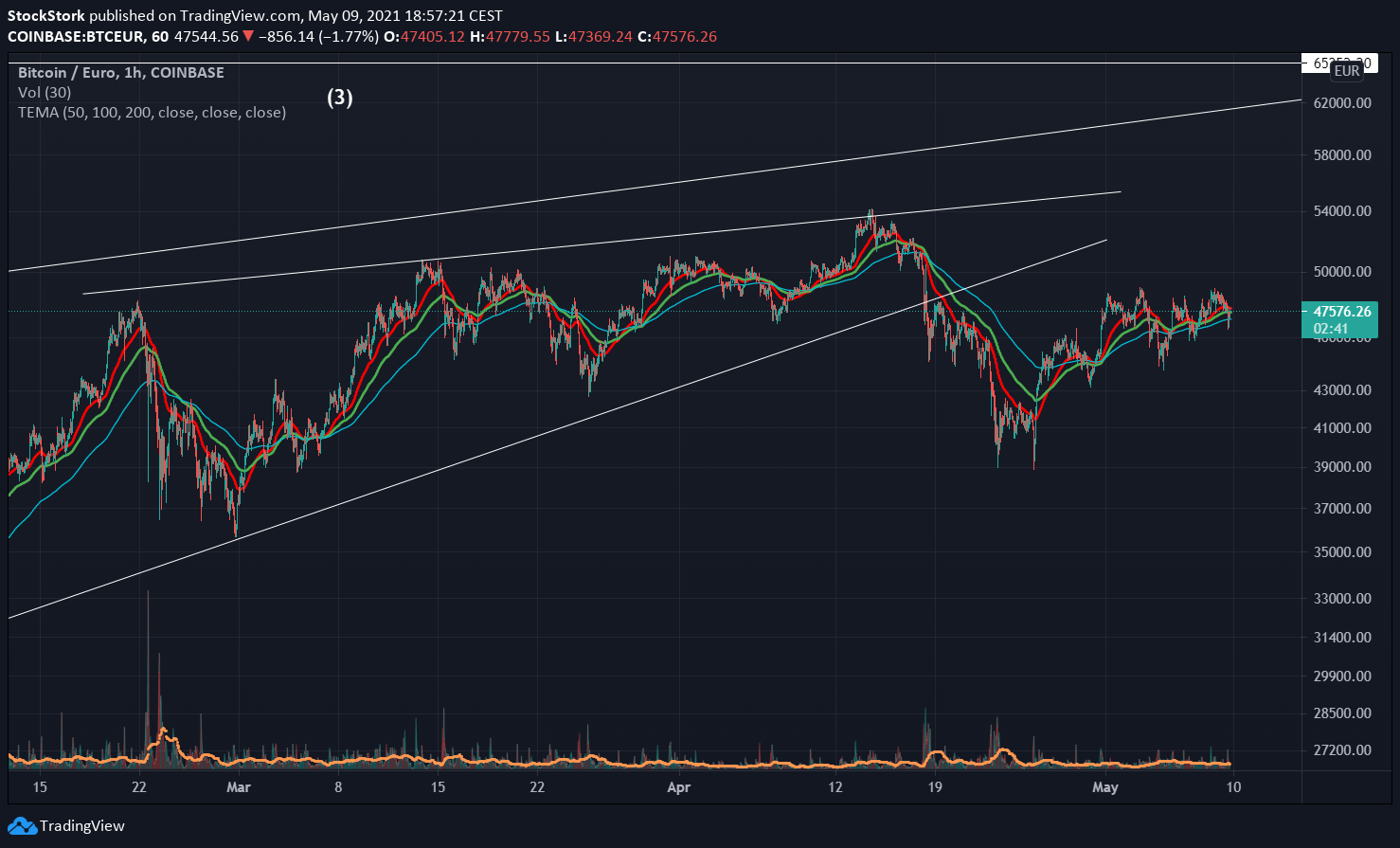Image resolution: width=1400 pixels, height=848 pixels.
Task: Select the TEMA (50, 100, 200) indicator legend
Action: [x=152, y=113]
